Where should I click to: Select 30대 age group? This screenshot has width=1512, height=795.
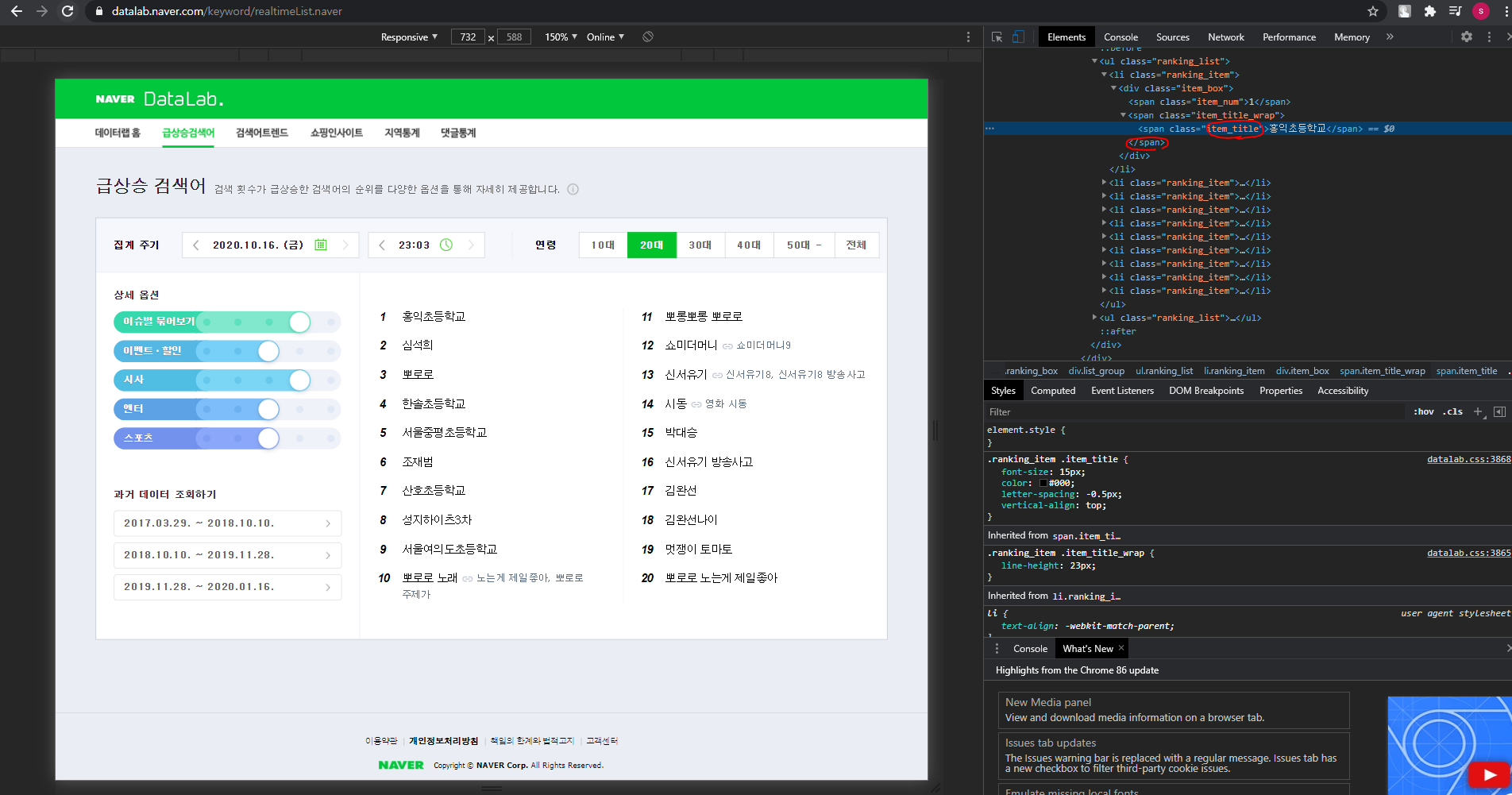(700, 245)
